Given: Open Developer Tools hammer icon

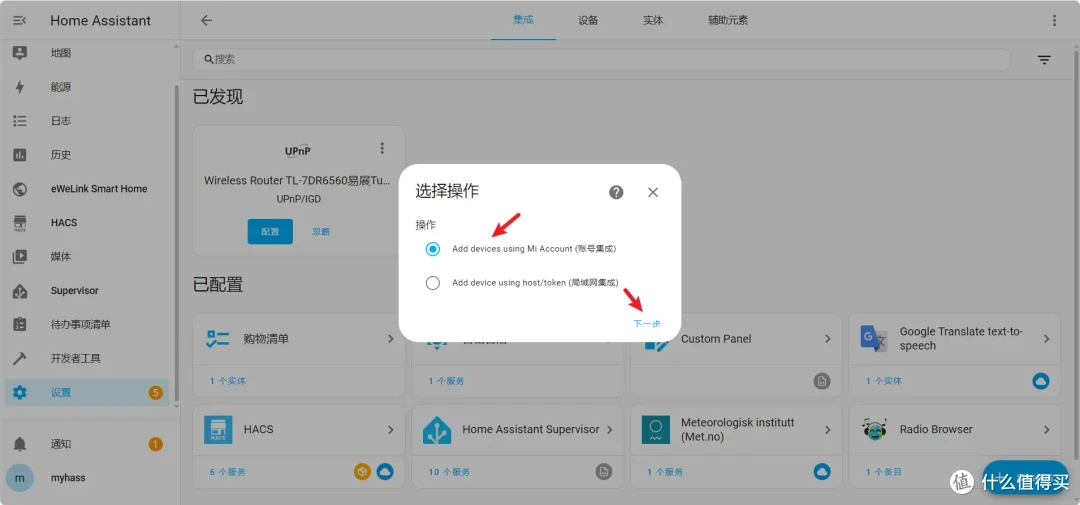Looking at the screenshot, I should coord(20,358).
